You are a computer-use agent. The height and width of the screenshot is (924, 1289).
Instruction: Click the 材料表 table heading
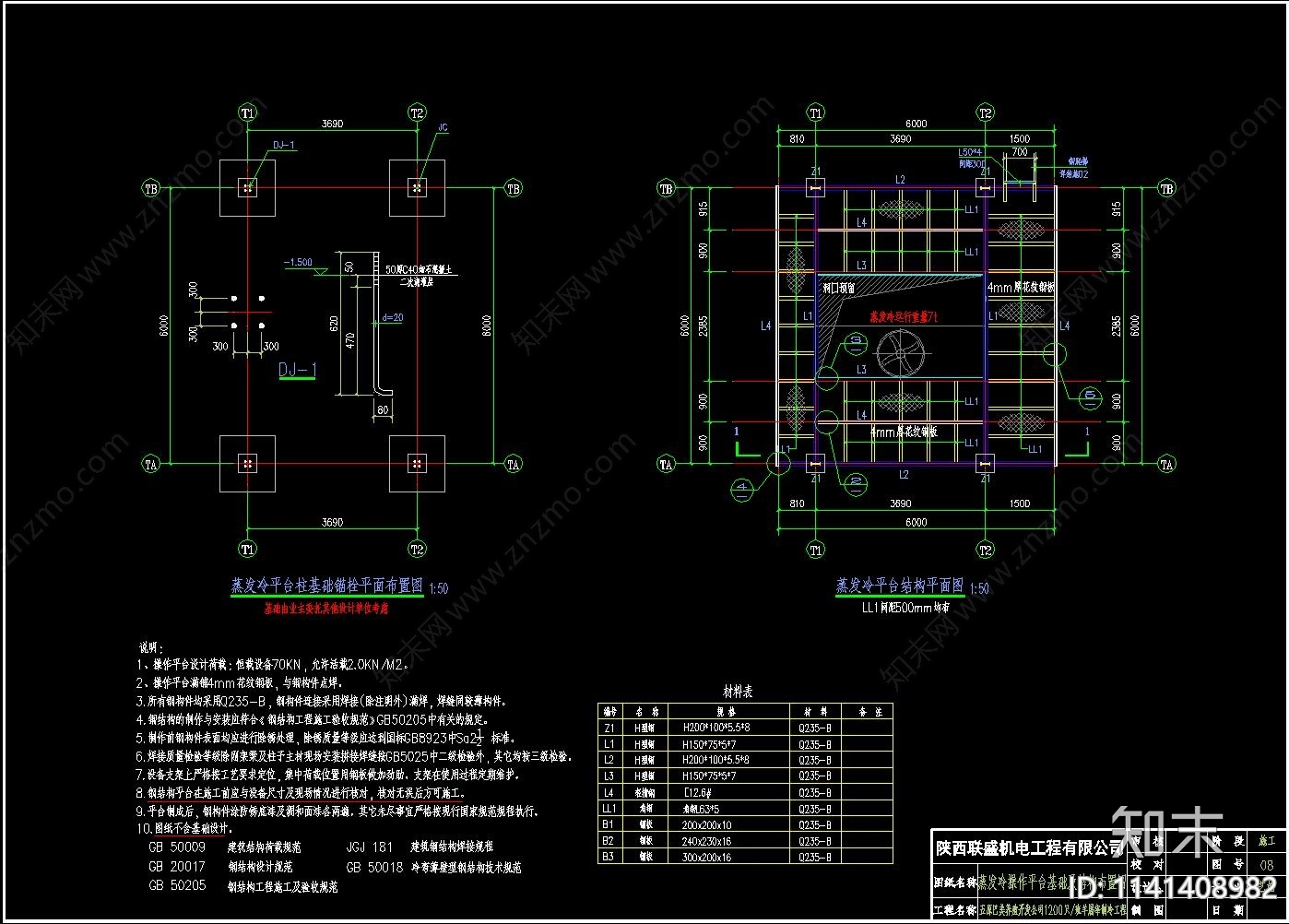pyautogui.click(x=737, y=692)
